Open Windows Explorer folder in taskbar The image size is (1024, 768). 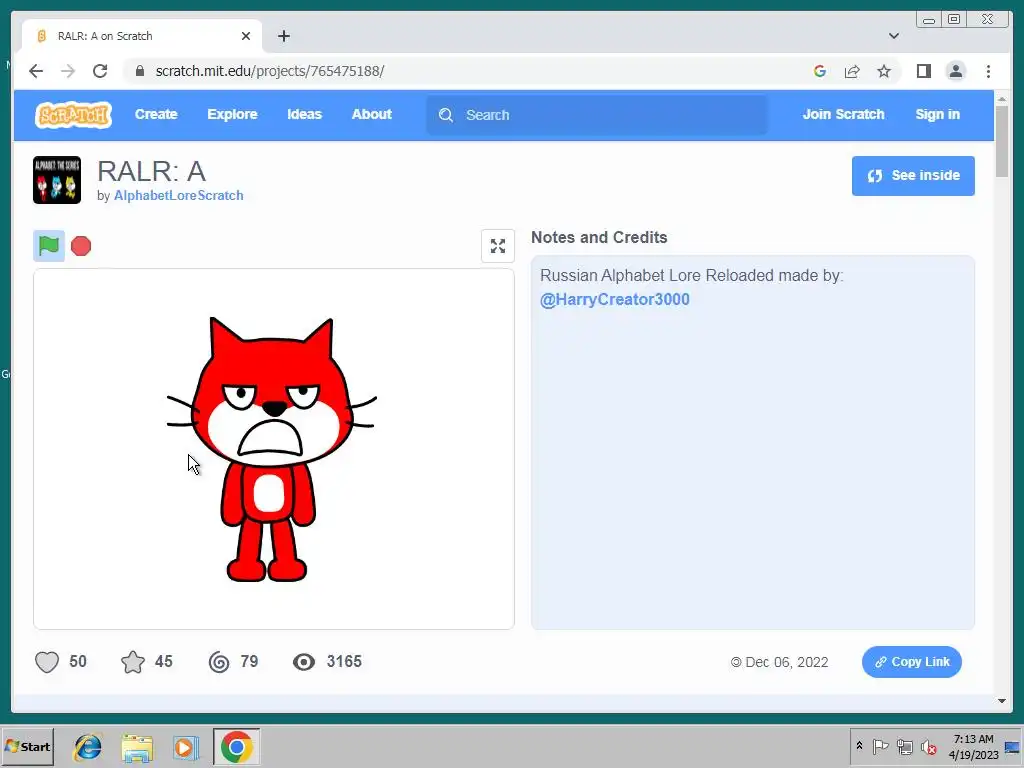click(x=137, y=747)
